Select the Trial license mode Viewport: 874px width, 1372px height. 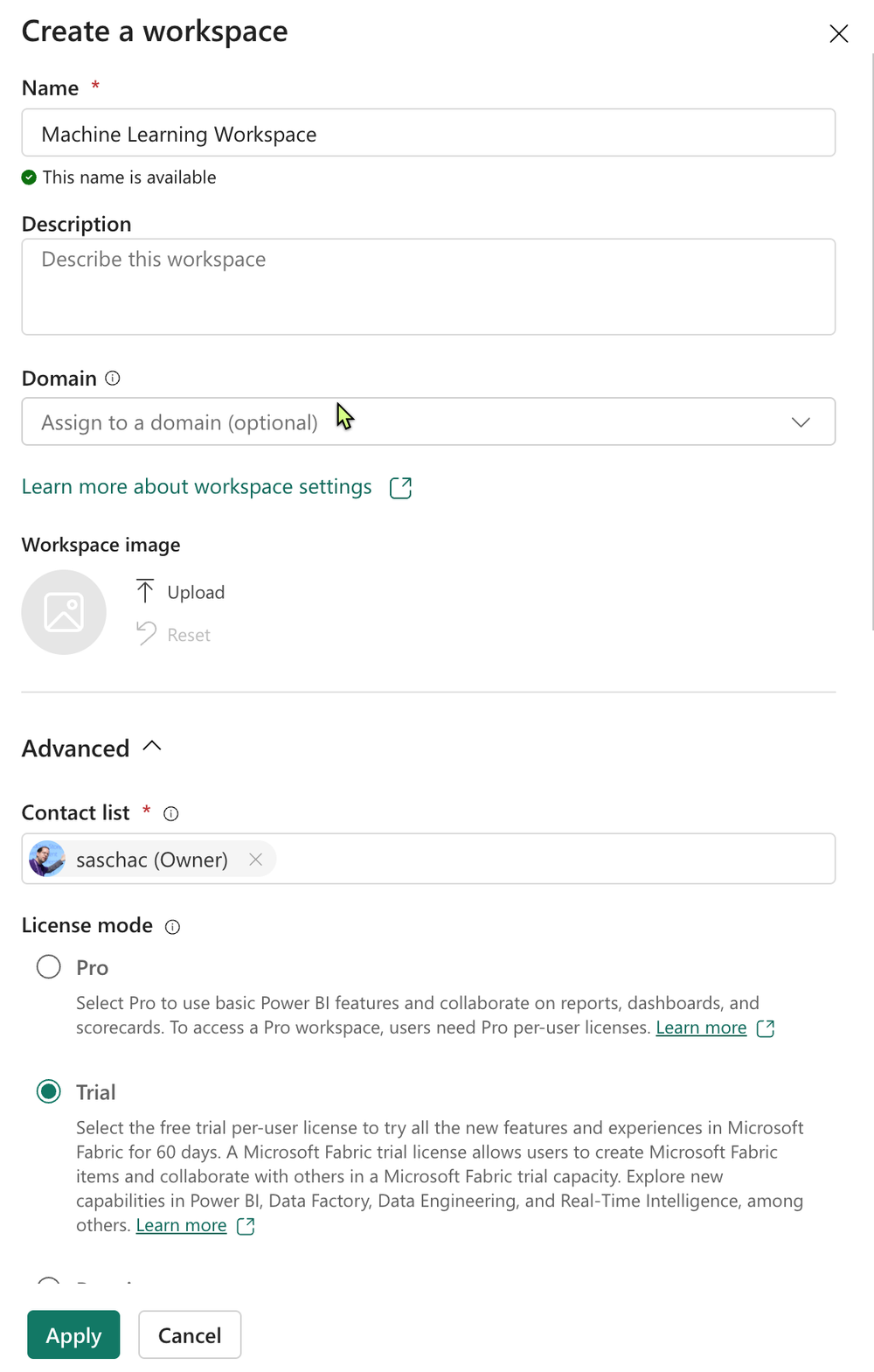pos(49,1091)
